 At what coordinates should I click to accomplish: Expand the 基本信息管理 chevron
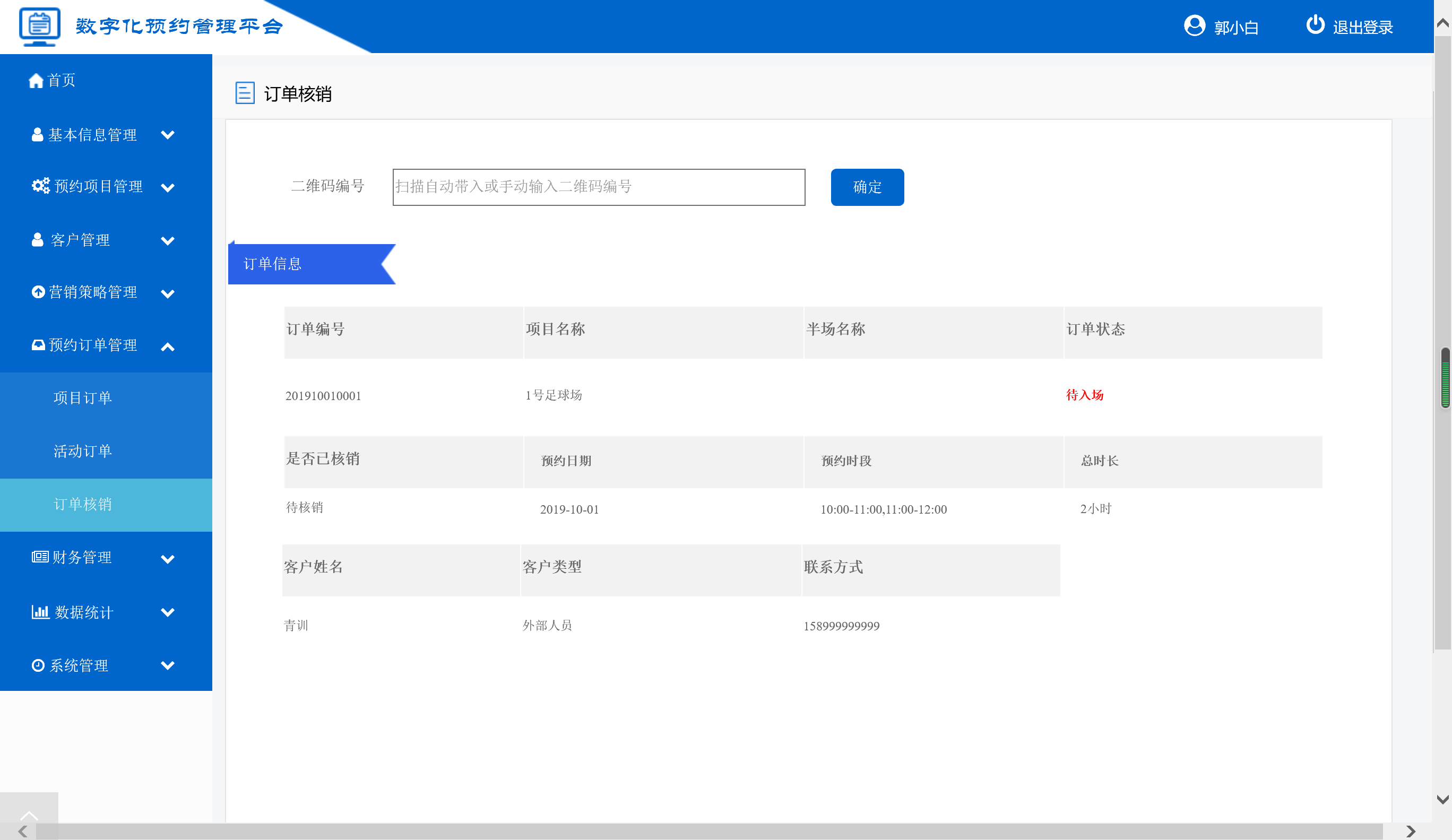click(168, 135)
